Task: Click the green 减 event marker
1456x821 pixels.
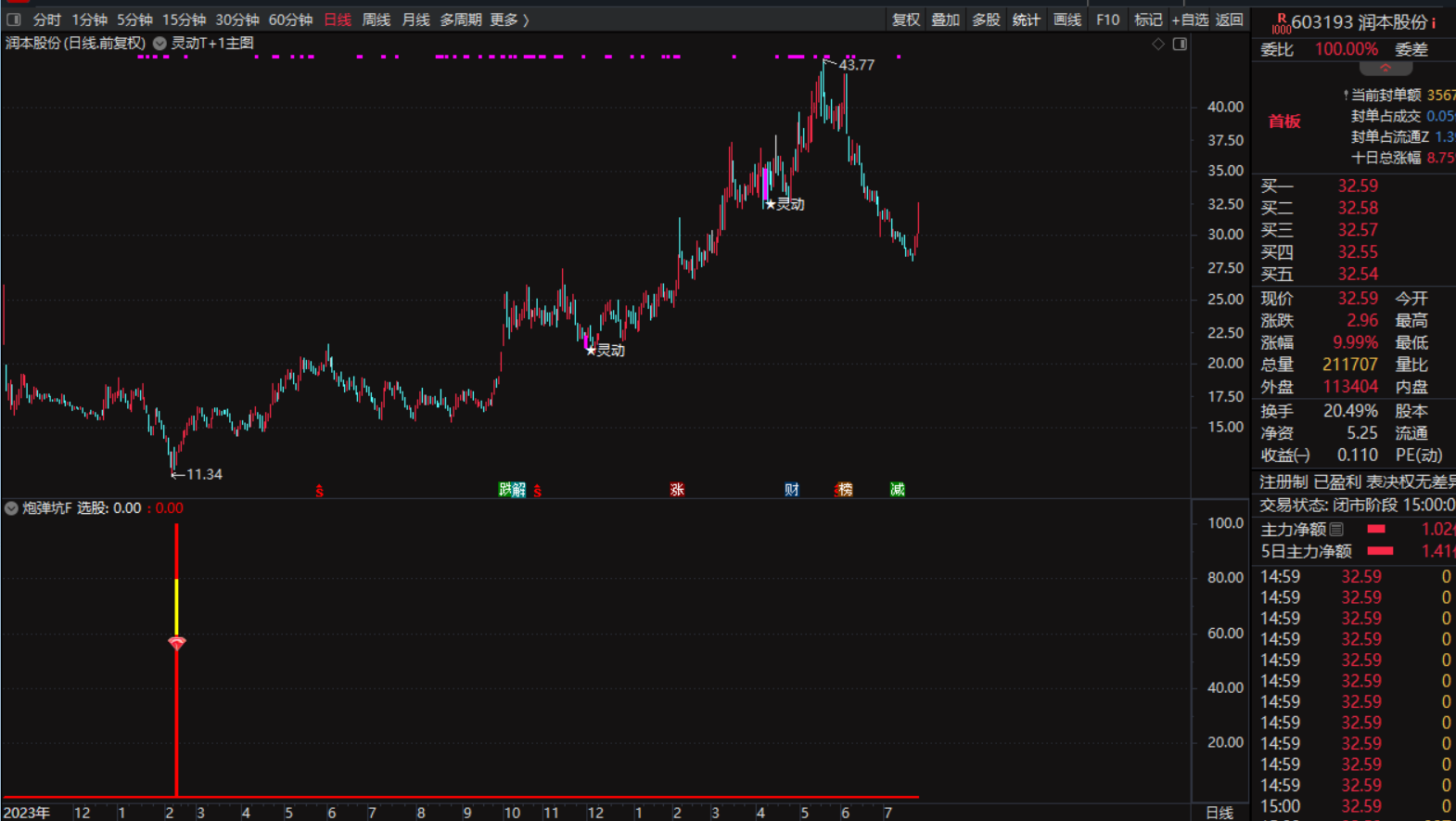Action: coord(897,490)
